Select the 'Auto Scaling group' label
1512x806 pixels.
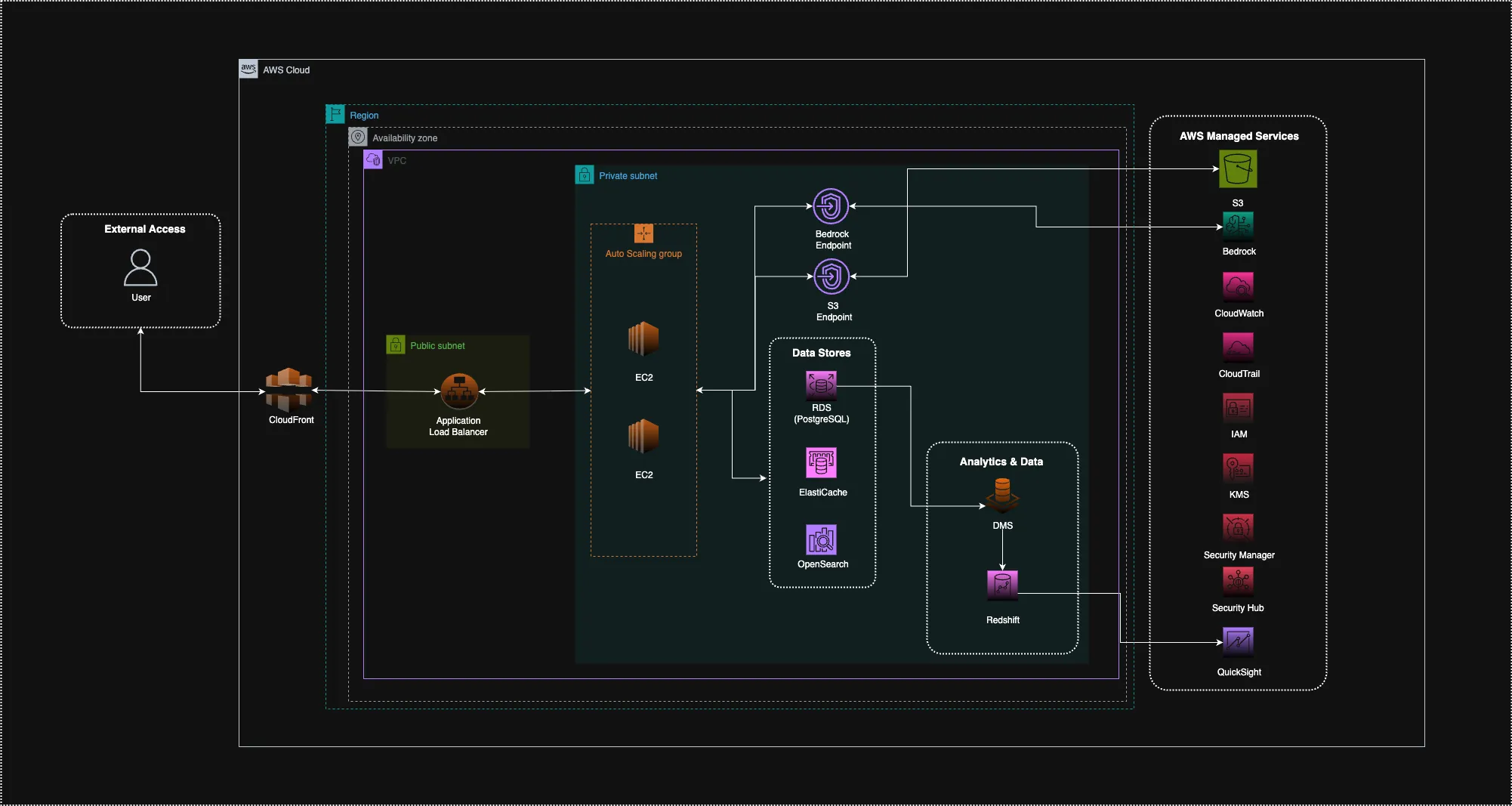pyautogui.click(x=643, y=254)
